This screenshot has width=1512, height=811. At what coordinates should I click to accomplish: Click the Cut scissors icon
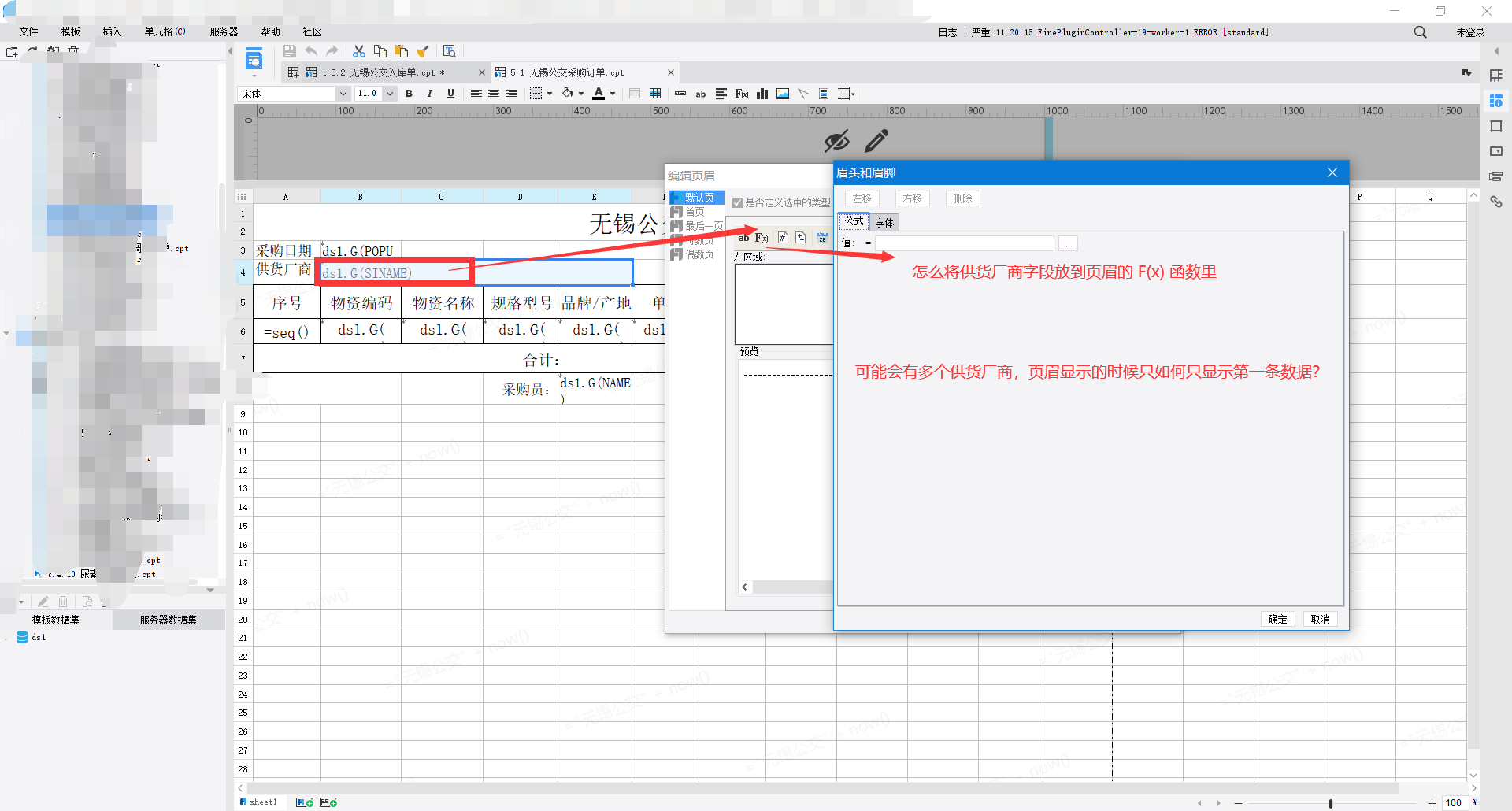click(359, 51)
